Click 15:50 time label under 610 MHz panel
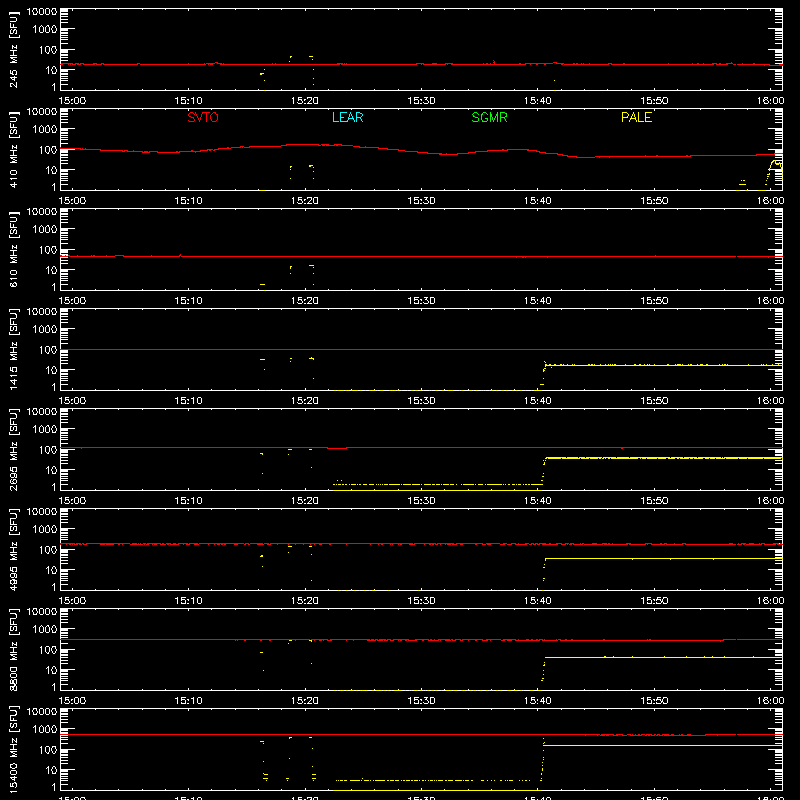The image size is (800, 800). click(x=654, y=301)
